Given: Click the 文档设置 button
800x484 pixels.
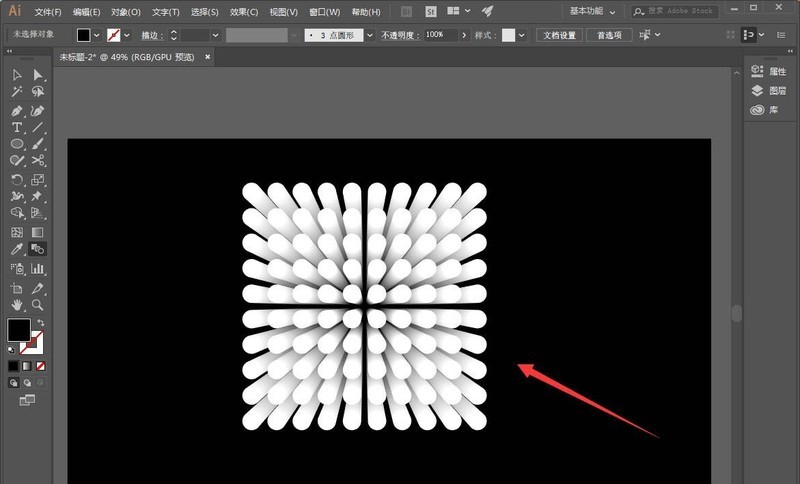Looking at the screenshot, I should [x=560, y=34].
